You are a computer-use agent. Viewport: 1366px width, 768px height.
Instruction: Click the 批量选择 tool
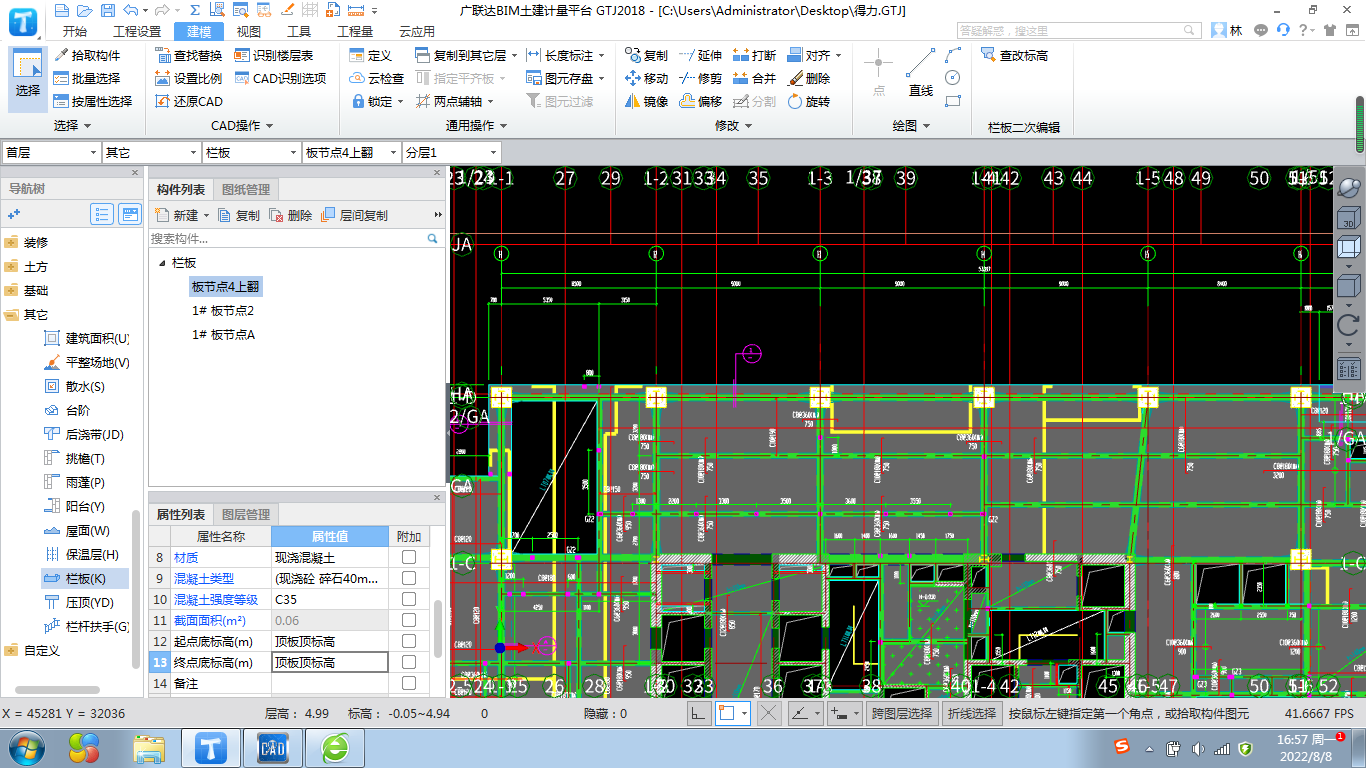(x=87, y=78)
